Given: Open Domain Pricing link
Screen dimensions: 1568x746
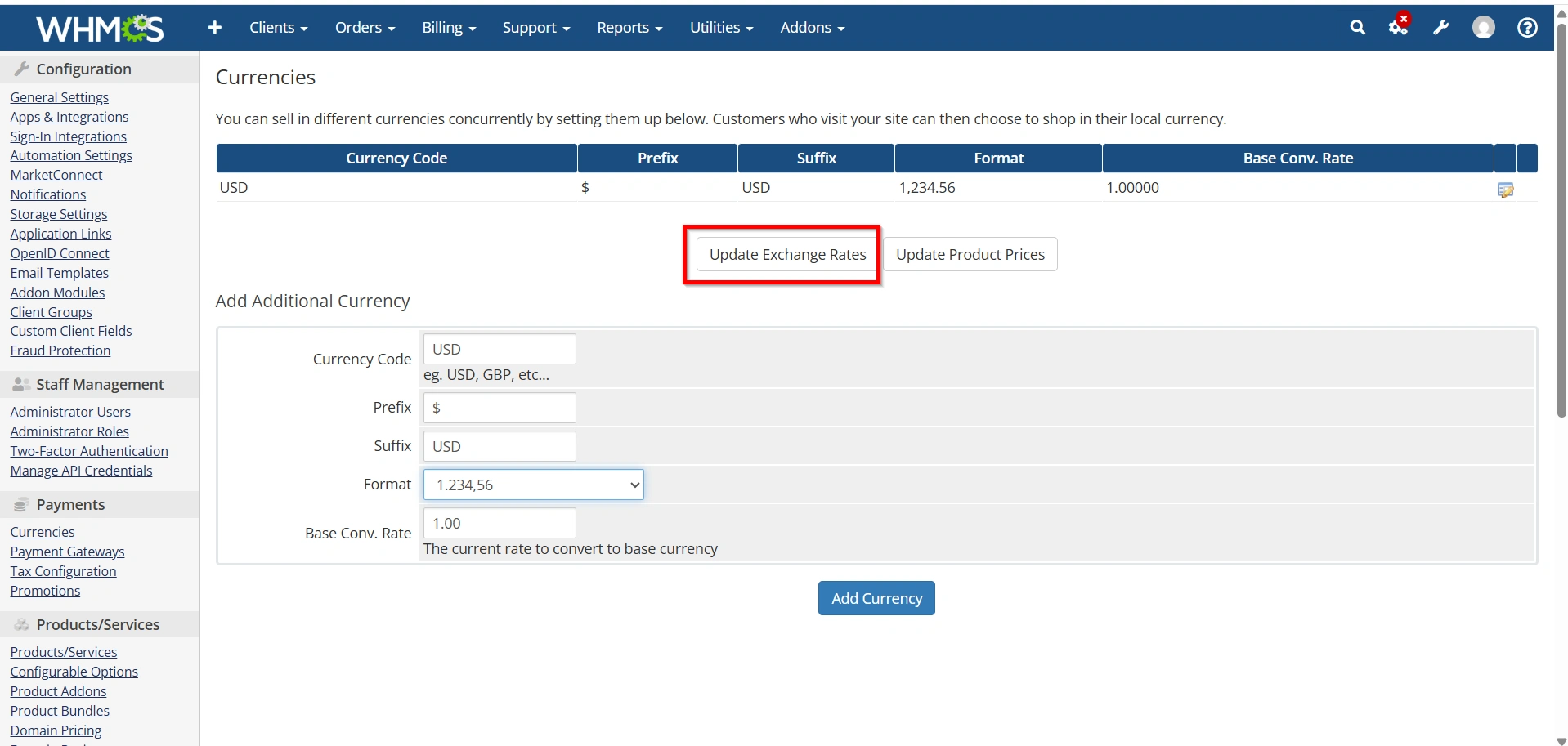Looking at the screenshot, I should pyautogui.click(x=56, y=730).
